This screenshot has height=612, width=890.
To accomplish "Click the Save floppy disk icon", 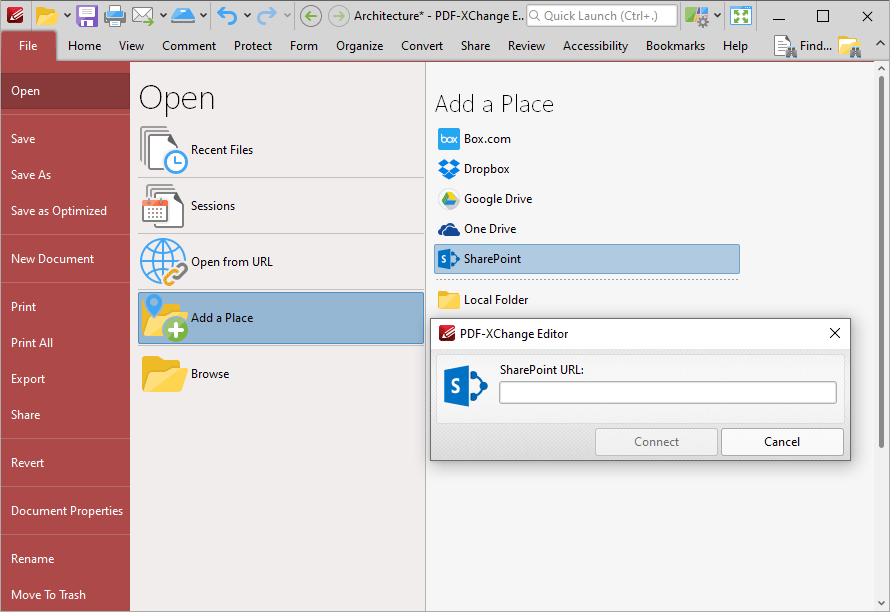I will point(87,16).
